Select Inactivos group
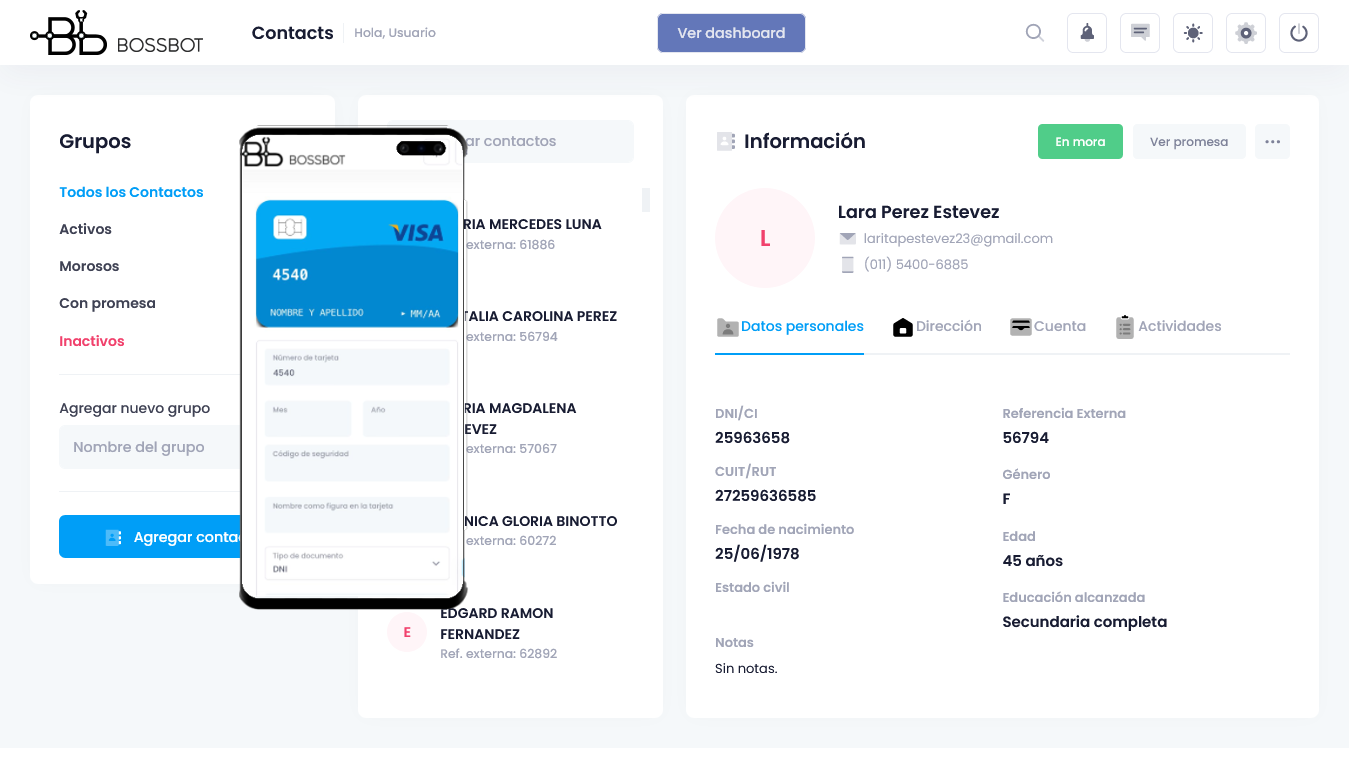The image size is (1349, 768). (92, 341)
